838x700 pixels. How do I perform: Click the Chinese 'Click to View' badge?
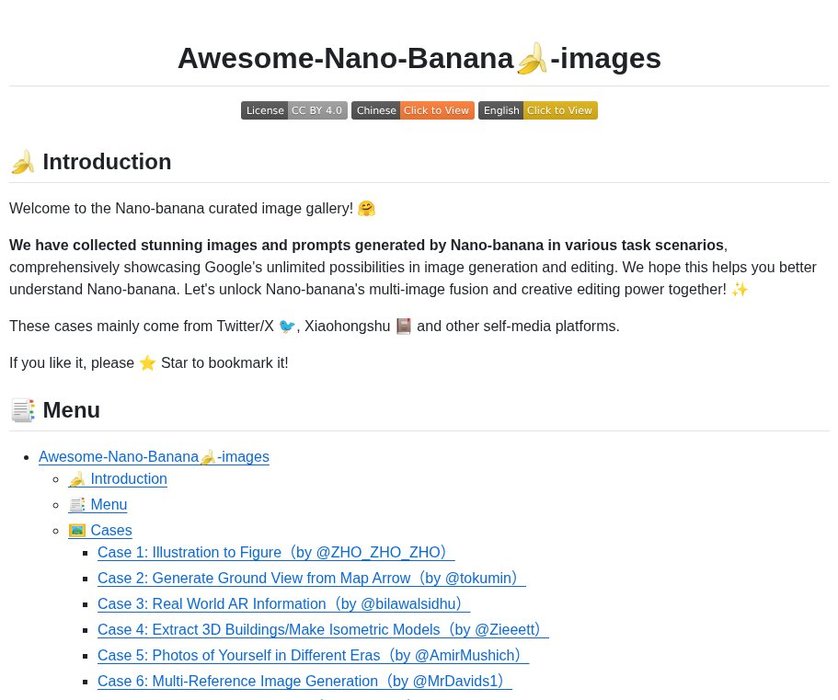412,110
